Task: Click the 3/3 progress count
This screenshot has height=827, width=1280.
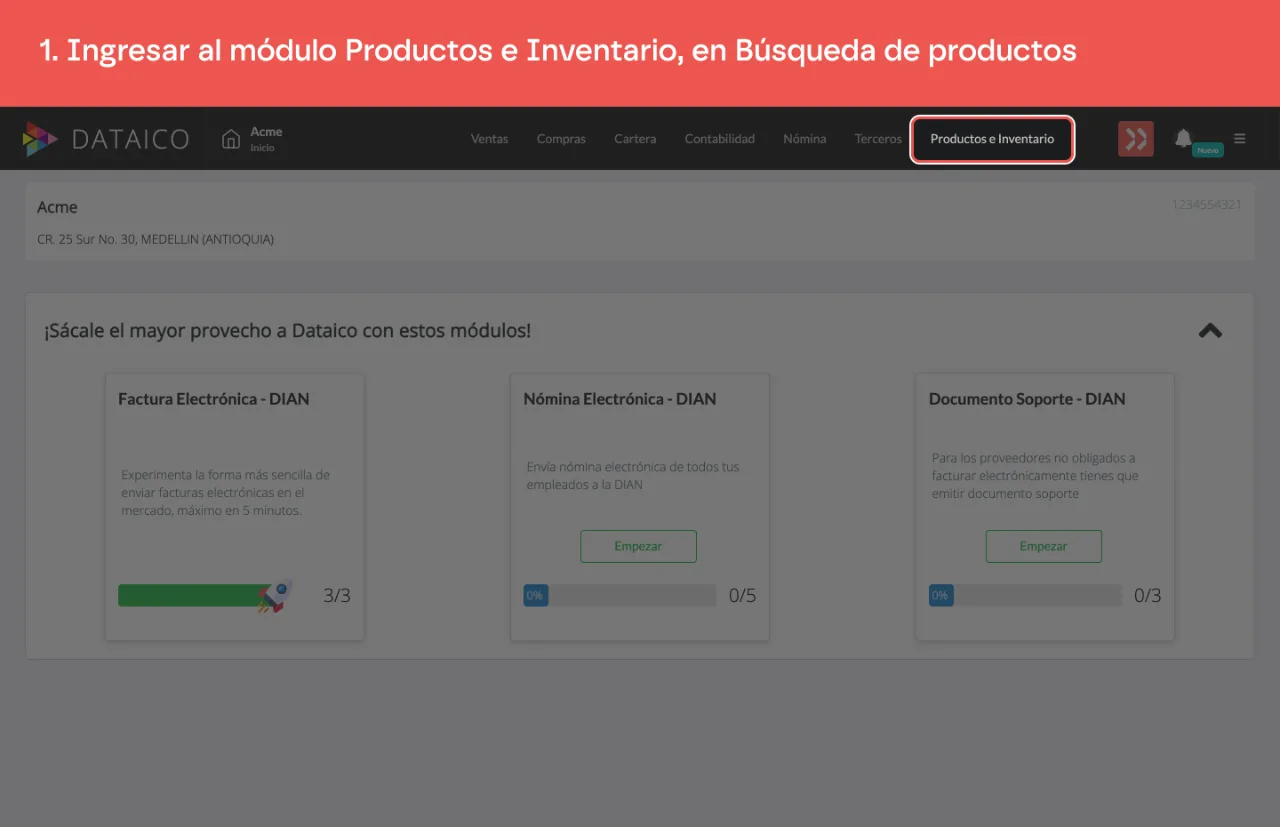Action: (337, 596)
